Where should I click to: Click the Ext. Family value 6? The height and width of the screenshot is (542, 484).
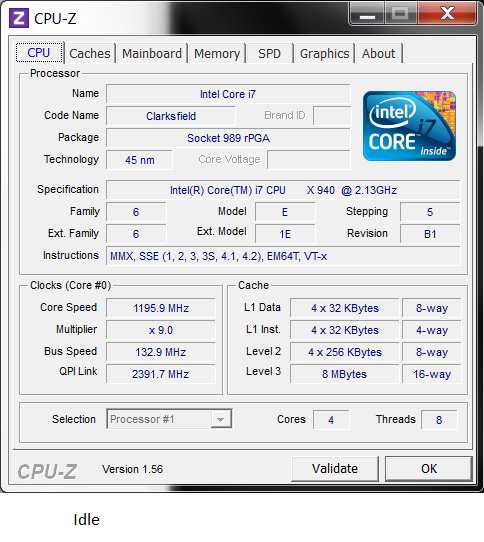click(x=136, y=234)
